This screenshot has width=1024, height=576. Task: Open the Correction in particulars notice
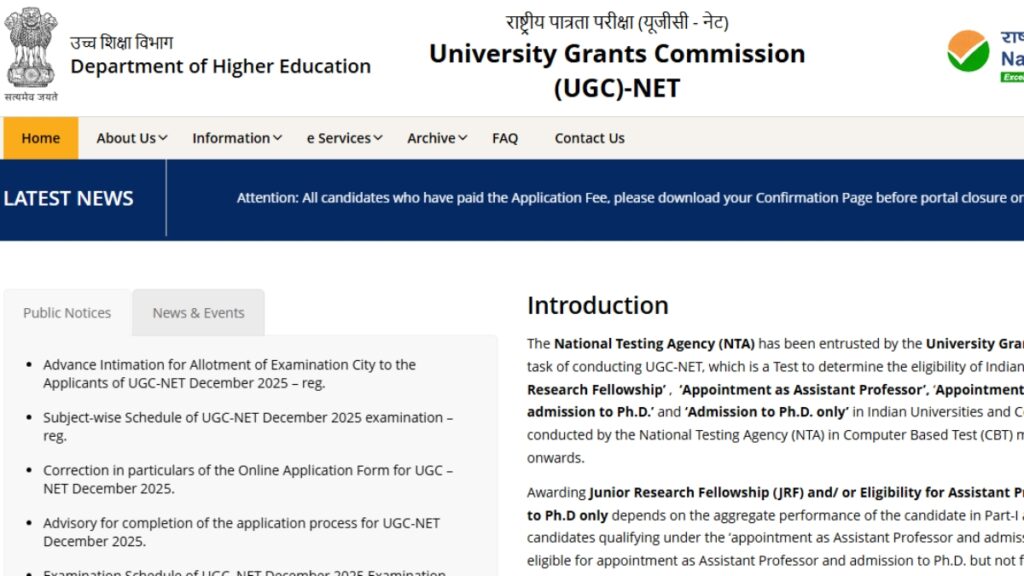point(249,470)
